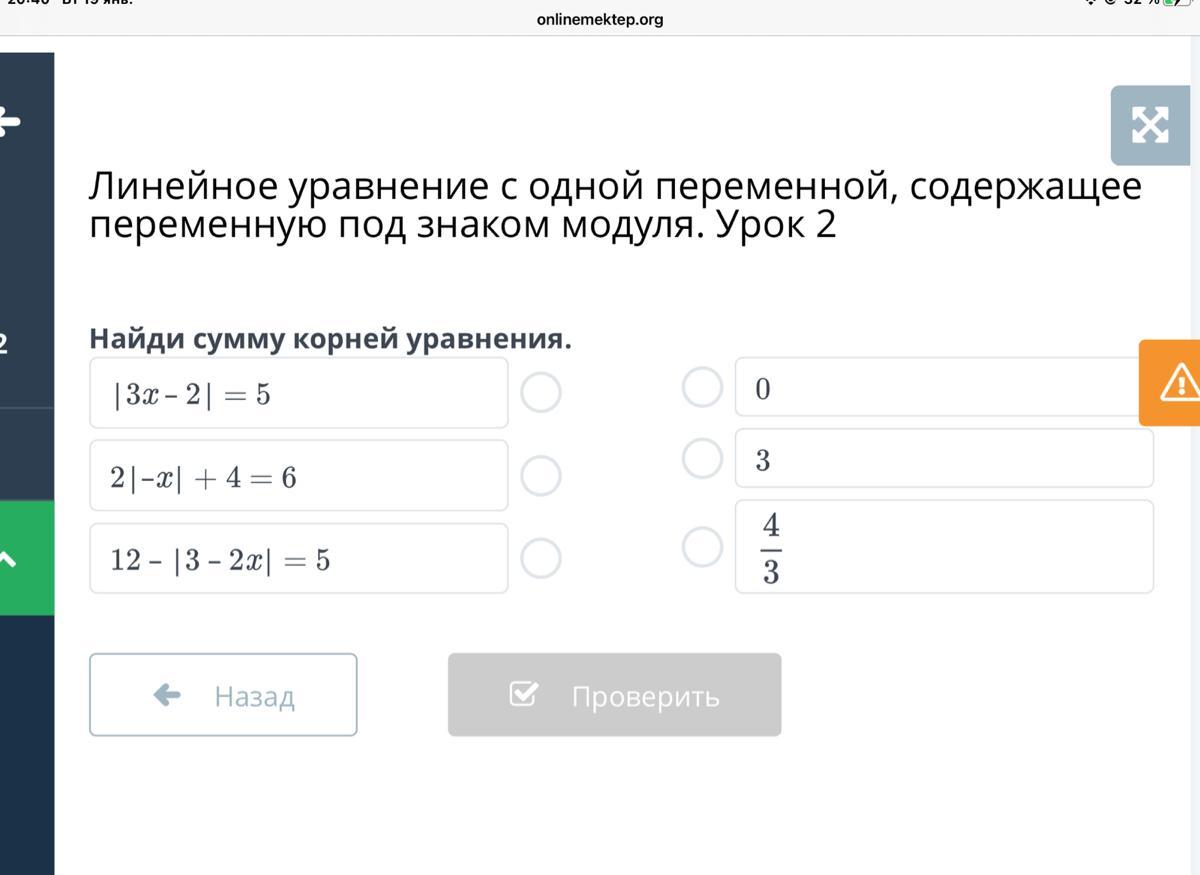Click the answer box containing 3
The image size is (1200, 875).
tap(943, 458)
